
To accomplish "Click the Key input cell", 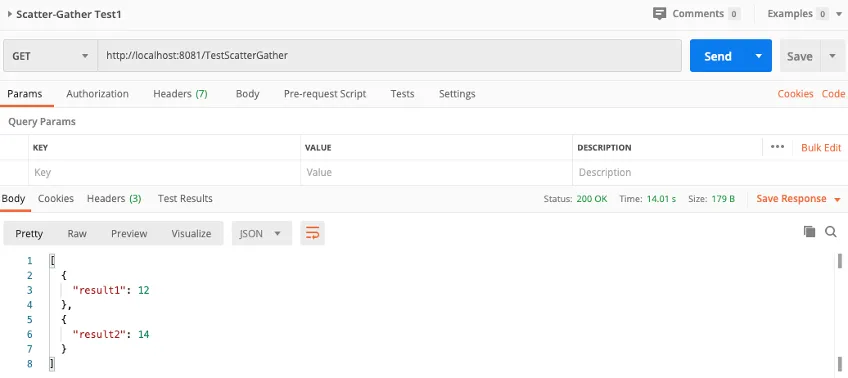I will 164,173.
